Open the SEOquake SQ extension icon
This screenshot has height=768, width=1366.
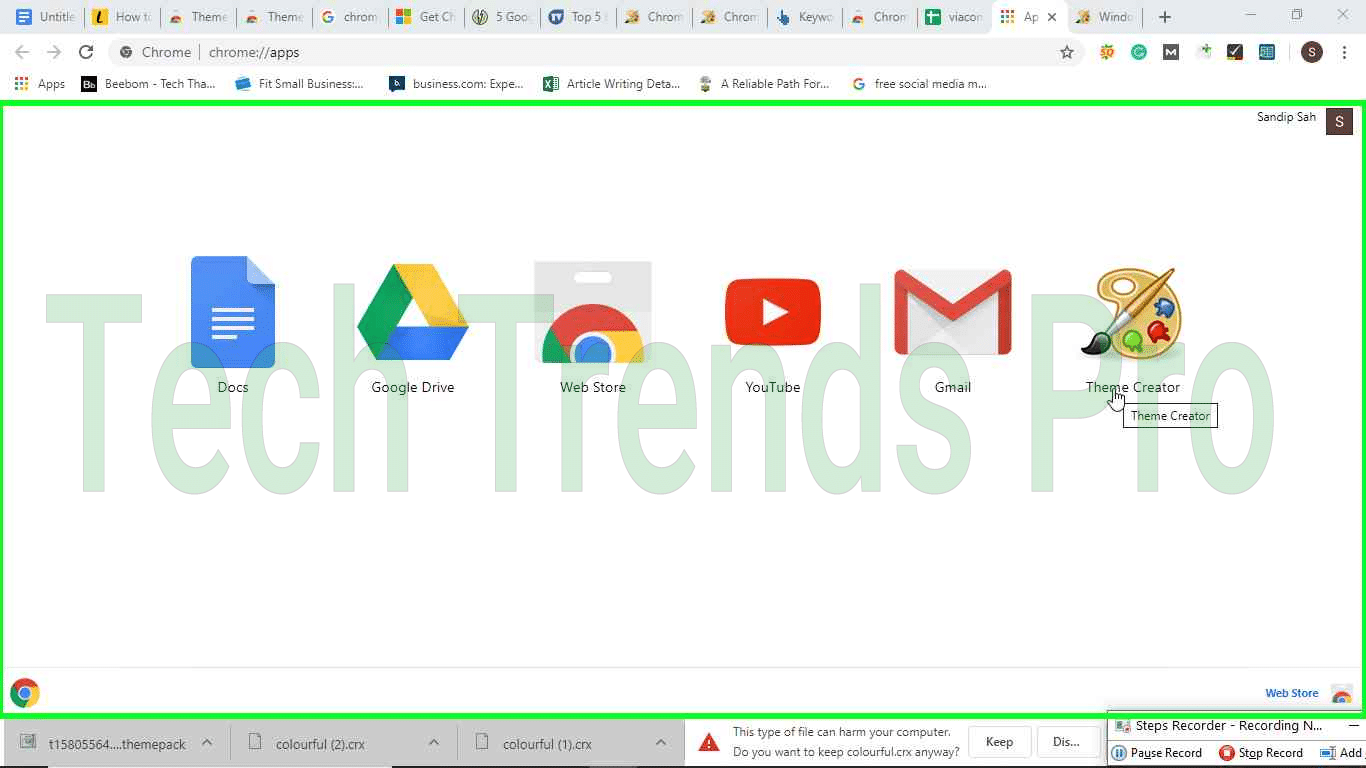tap(1107, 52)
